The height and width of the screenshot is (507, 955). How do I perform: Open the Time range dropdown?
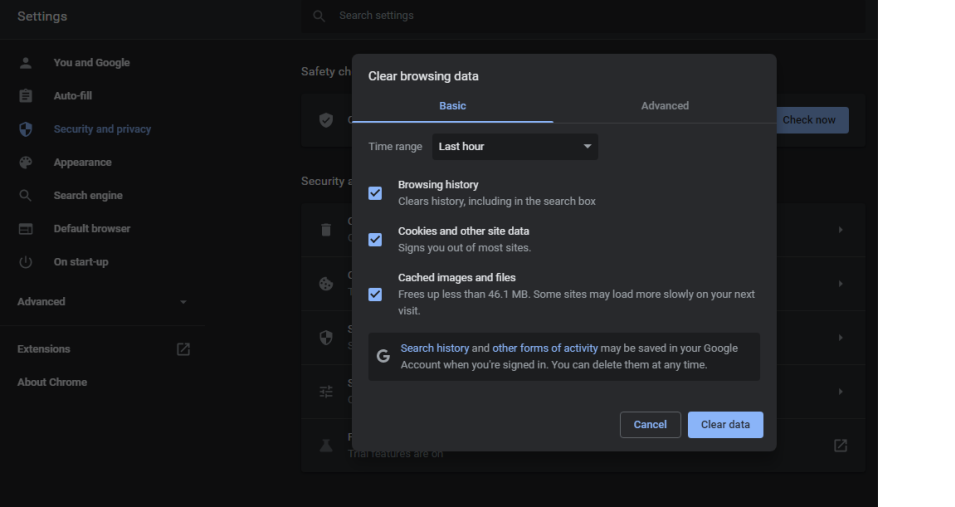pos(515,147)
